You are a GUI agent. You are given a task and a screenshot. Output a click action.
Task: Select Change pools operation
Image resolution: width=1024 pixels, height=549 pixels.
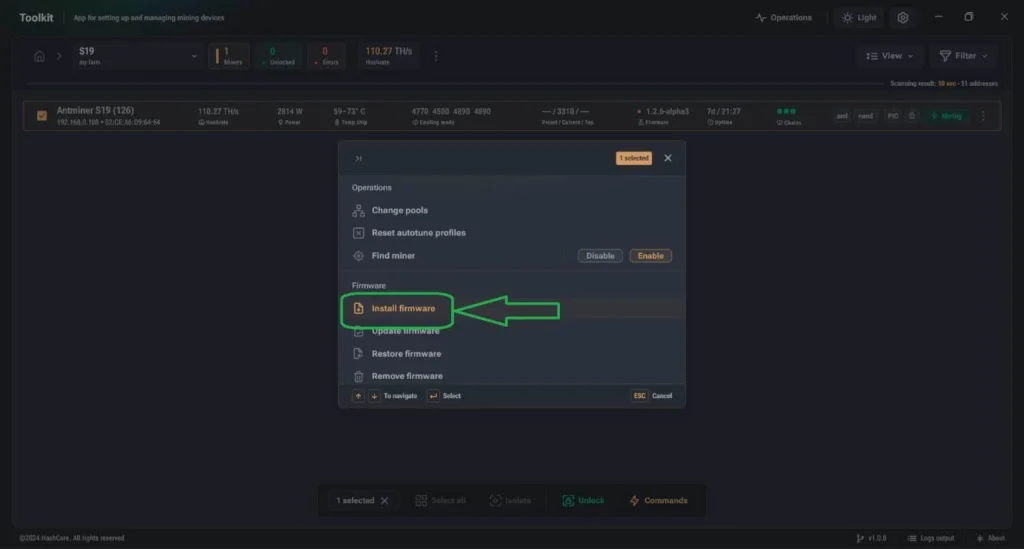click(512, 210)
